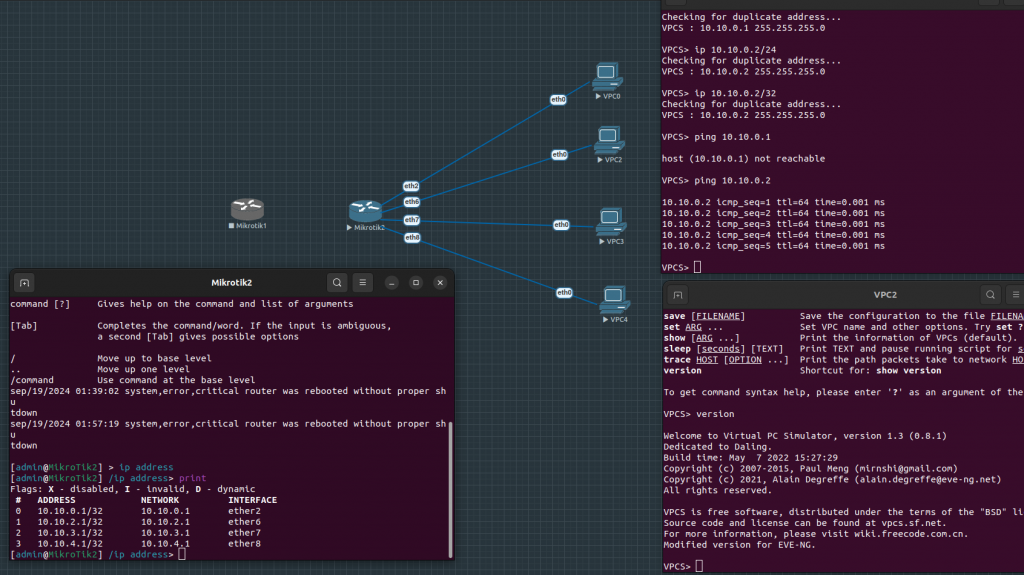The width and height of the screenshot is (1024, 575).
Task: Click the upper terminal VPCS prompt
Action: [x=681, y=267]
